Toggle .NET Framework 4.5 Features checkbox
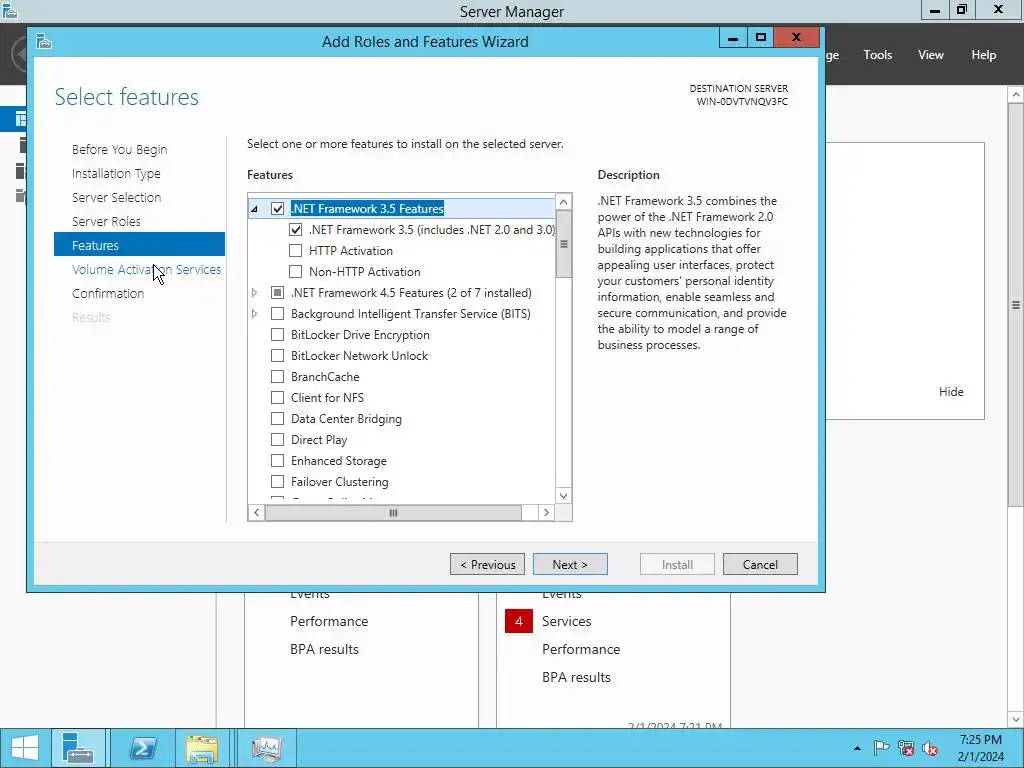Screen dimensions: 1024x768 (278, 293)
